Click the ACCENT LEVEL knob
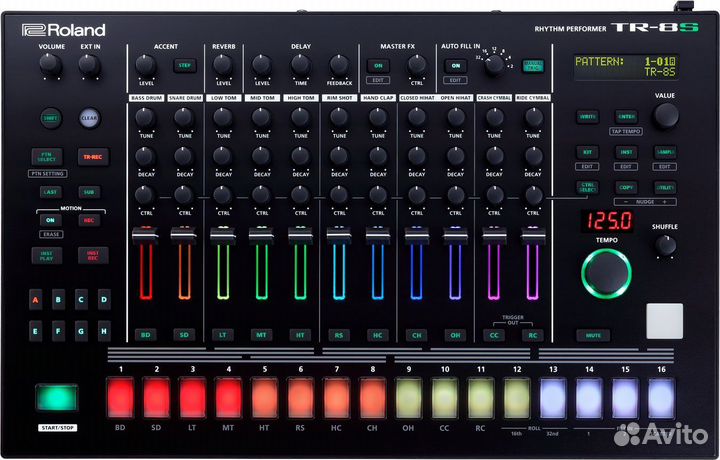720x460 pixels. (x=146, y=66)
